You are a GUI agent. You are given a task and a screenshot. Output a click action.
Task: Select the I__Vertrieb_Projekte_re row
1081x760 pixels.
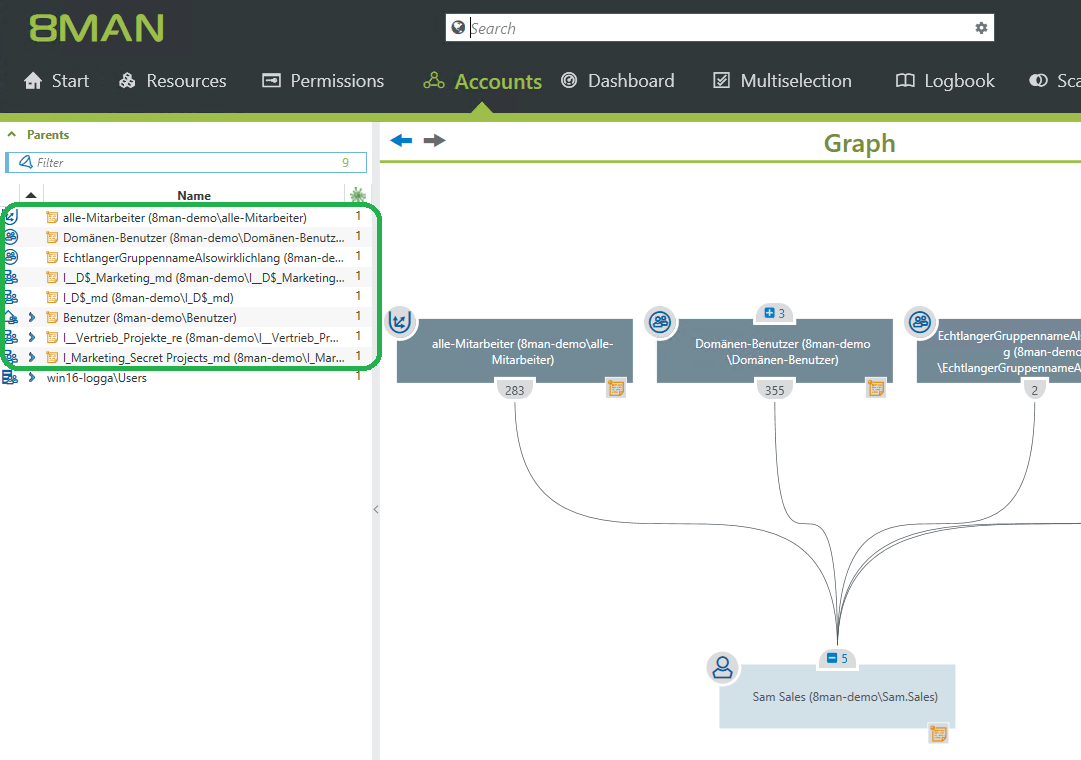(185, 337)
